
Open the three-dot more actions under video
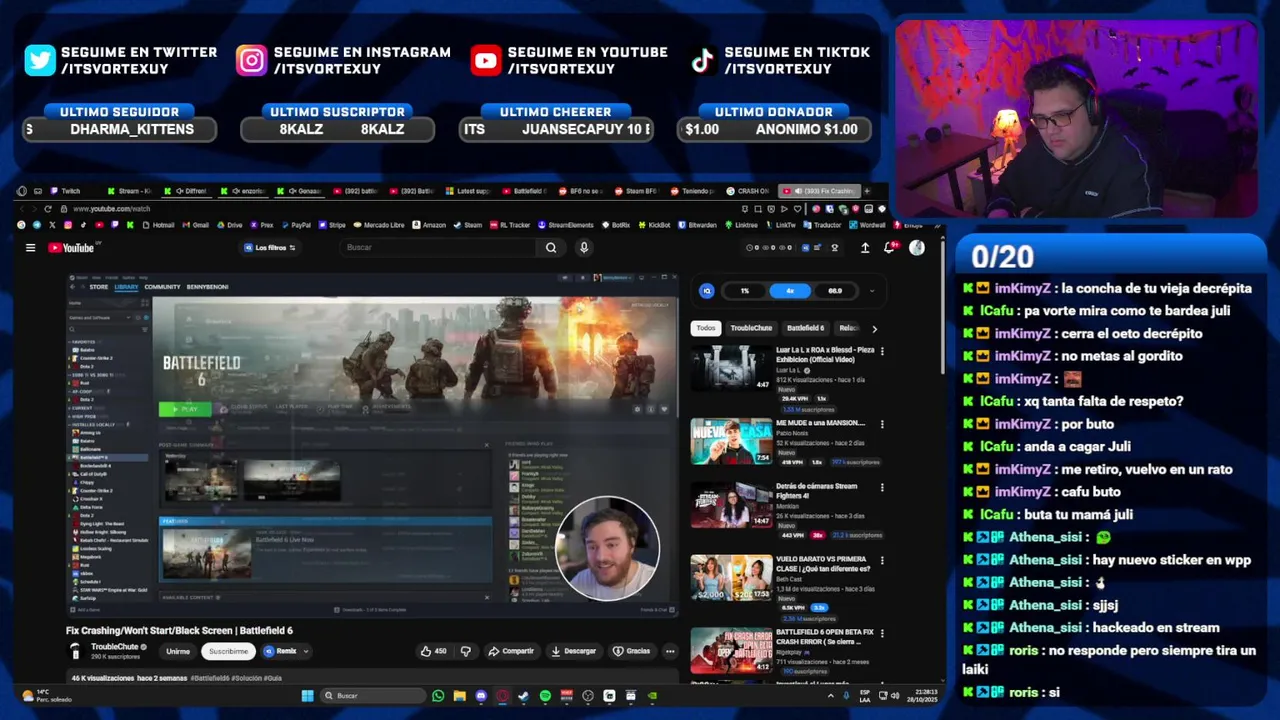[670, 651]
